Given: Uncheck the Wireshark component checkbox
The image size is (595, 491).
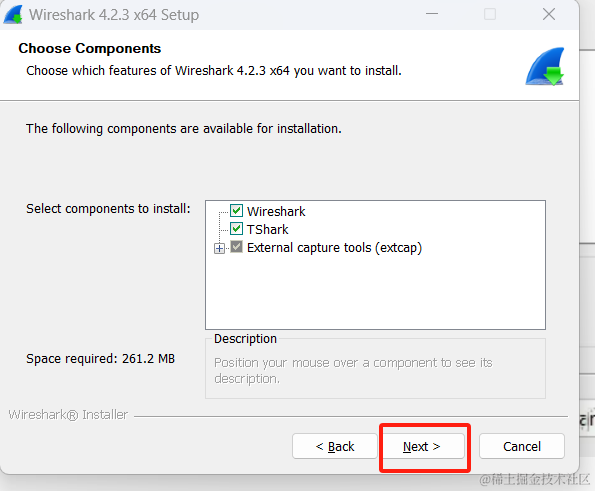Looking at the screenshot, I should [x=236, y=211].
